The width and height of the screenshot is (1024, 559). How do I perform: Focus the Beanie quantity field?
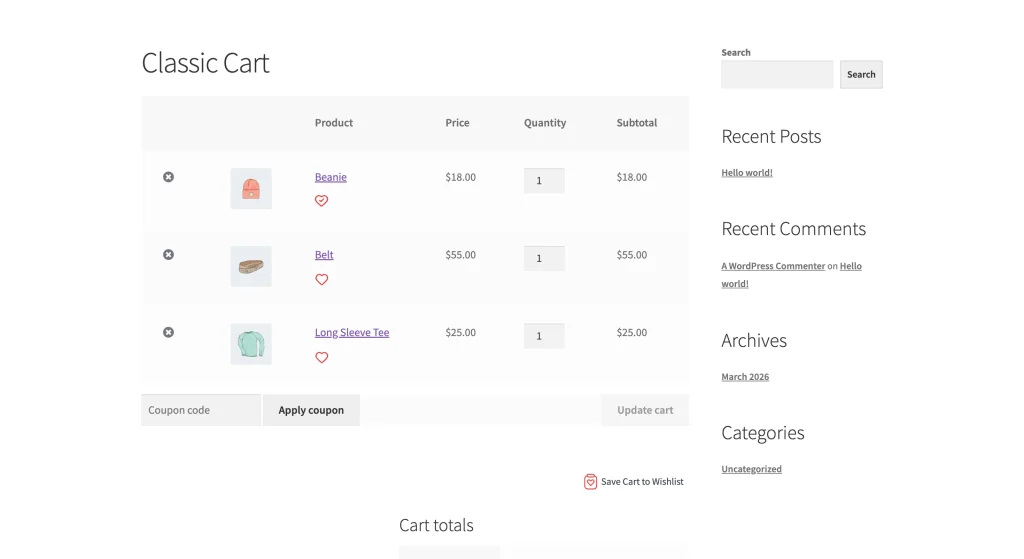544,181
